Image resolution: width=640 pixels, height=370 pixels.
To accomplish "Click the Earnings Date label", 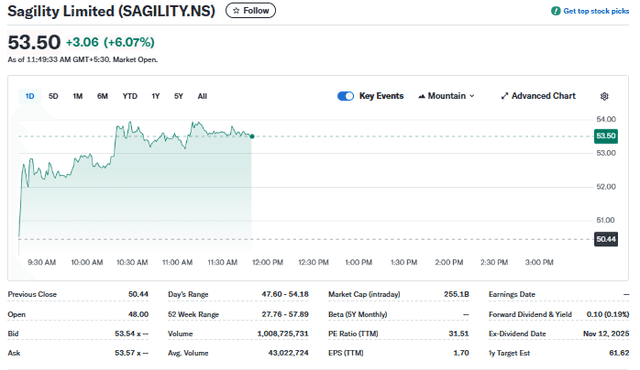I will pyautogui.click(x=512, y=294).
